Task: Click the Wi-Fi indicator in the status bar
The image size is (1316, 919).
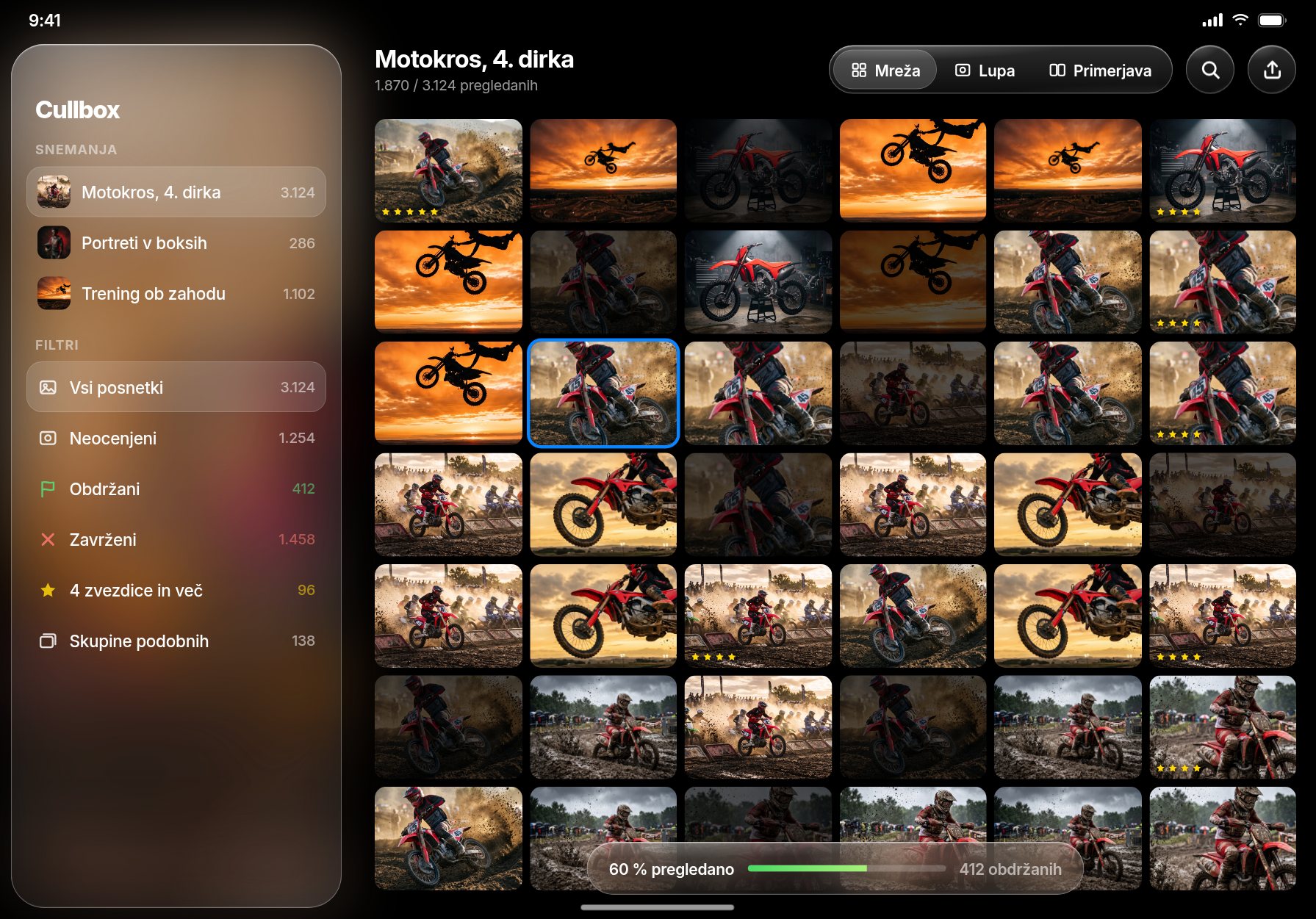Action: coord(1240,20)
